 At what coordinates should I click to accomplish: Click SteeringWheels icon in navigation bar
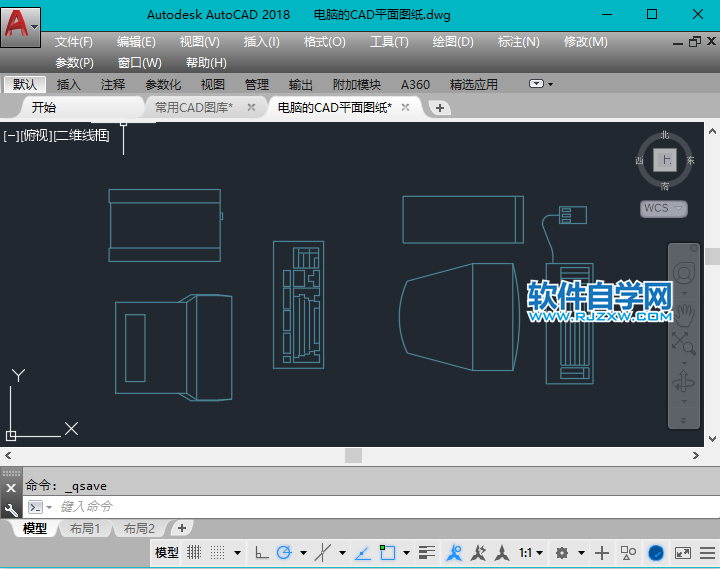[x=684, y=274]
